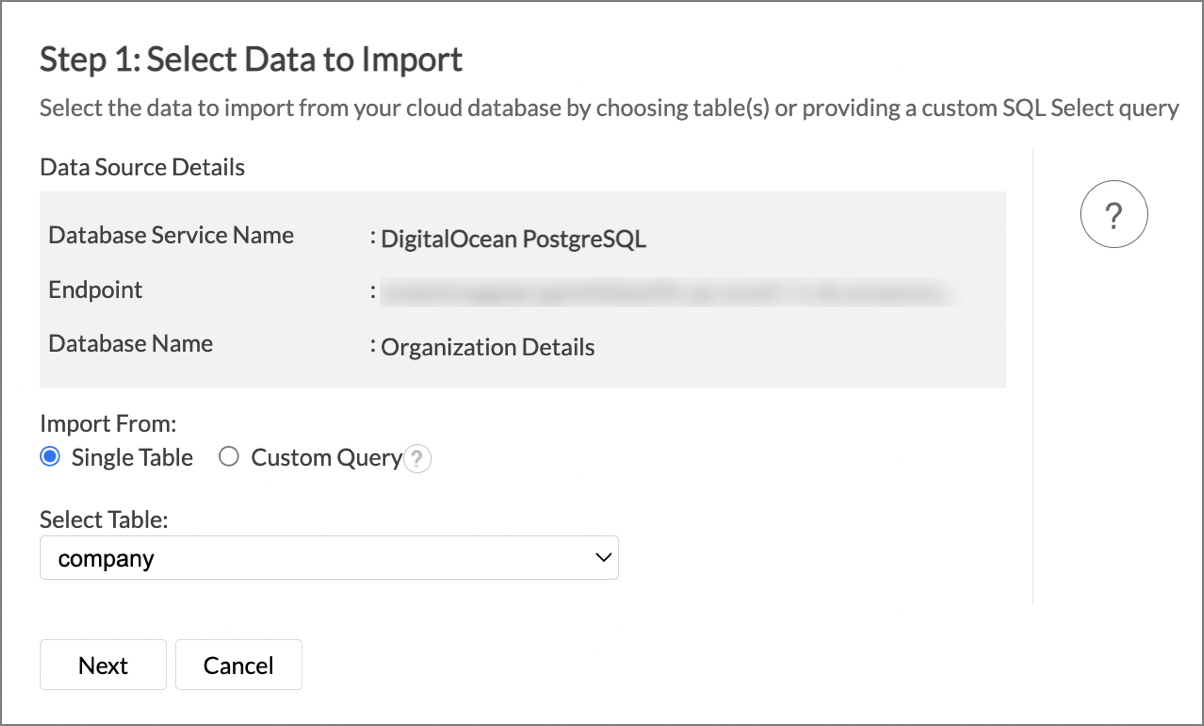The height and width of the screenshot is (726, 1204).
Task: Click the 'Database Name' field label
Action: pos(131,343)
